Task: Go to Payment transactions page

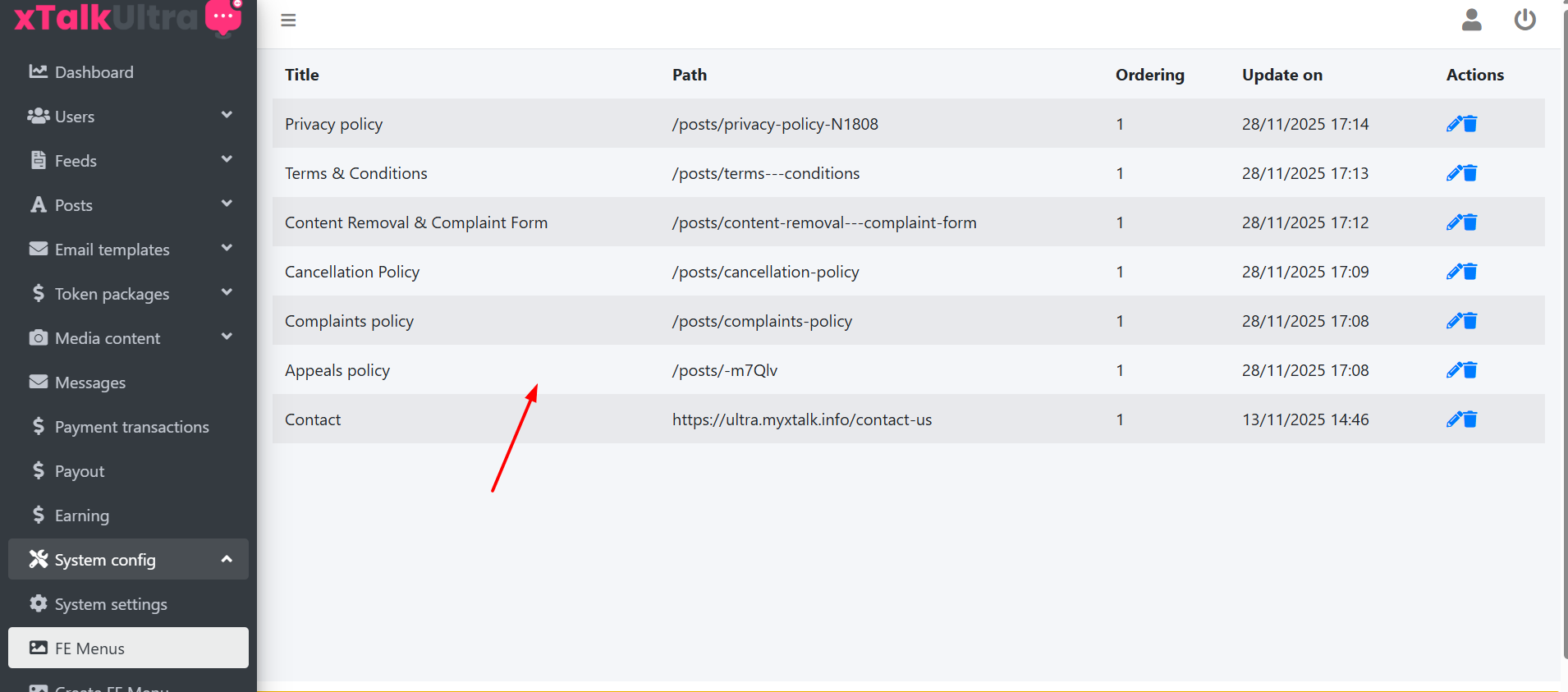Action: tap(131, 427)
